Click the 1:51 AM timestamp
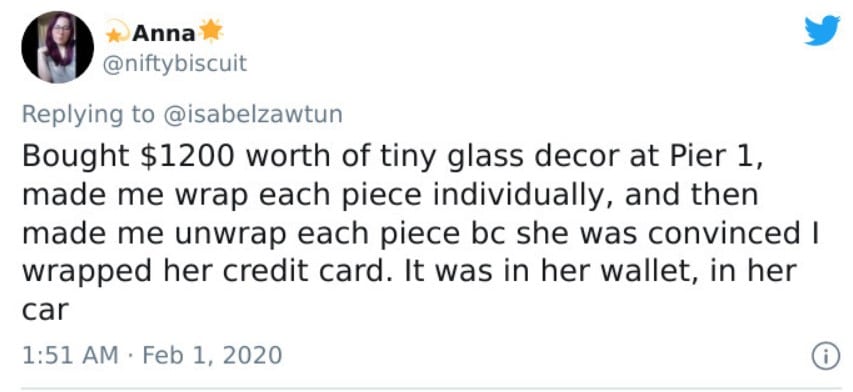 click(x=70, y=355)
